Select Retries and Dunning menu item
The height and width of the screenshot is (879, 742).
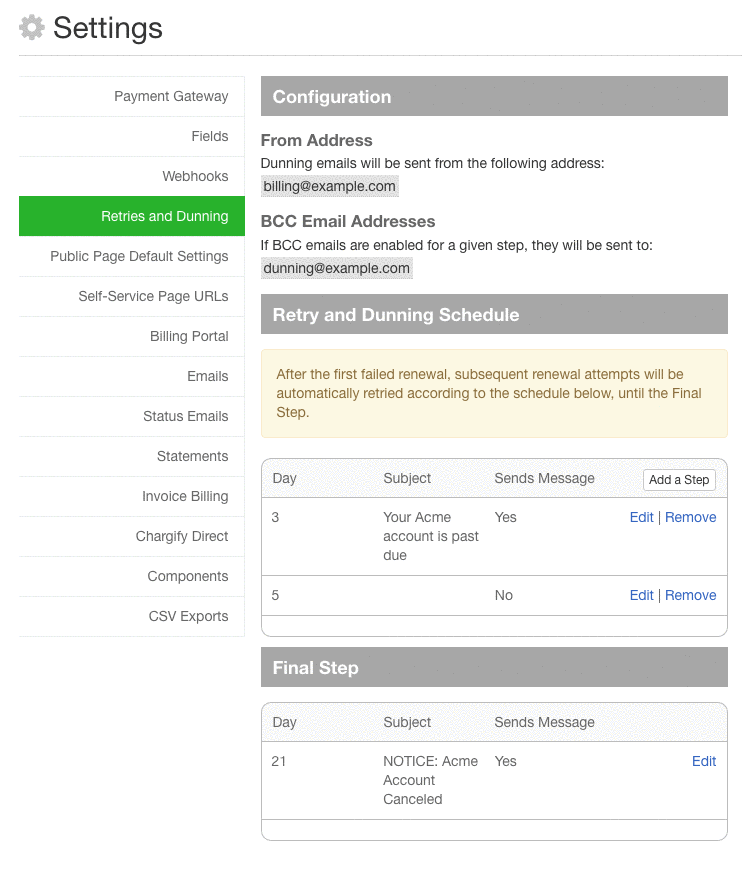click(164, 217)
